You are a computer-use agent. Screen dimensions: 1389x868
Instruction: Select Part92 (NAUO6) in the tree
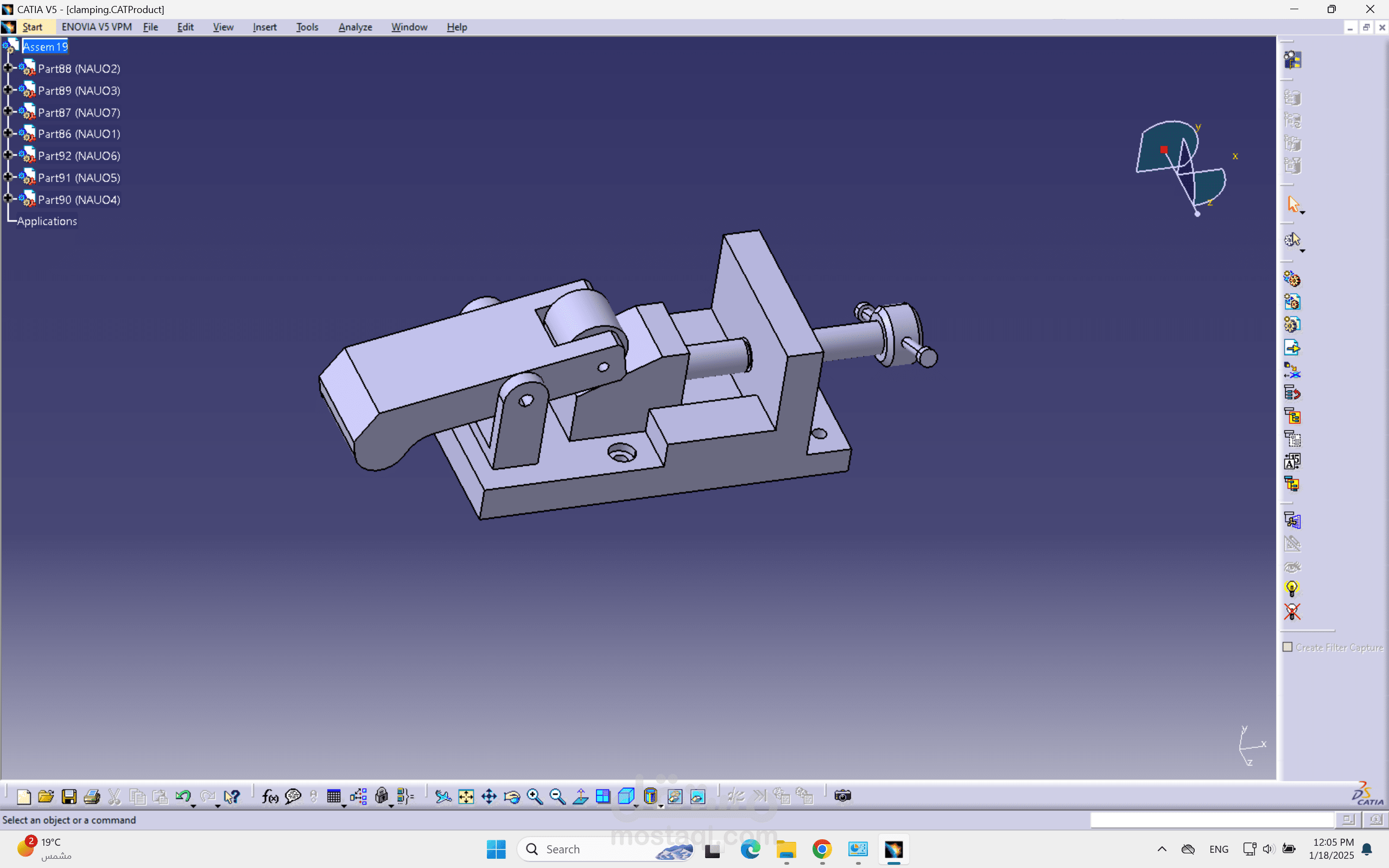[x=79, y=156]
